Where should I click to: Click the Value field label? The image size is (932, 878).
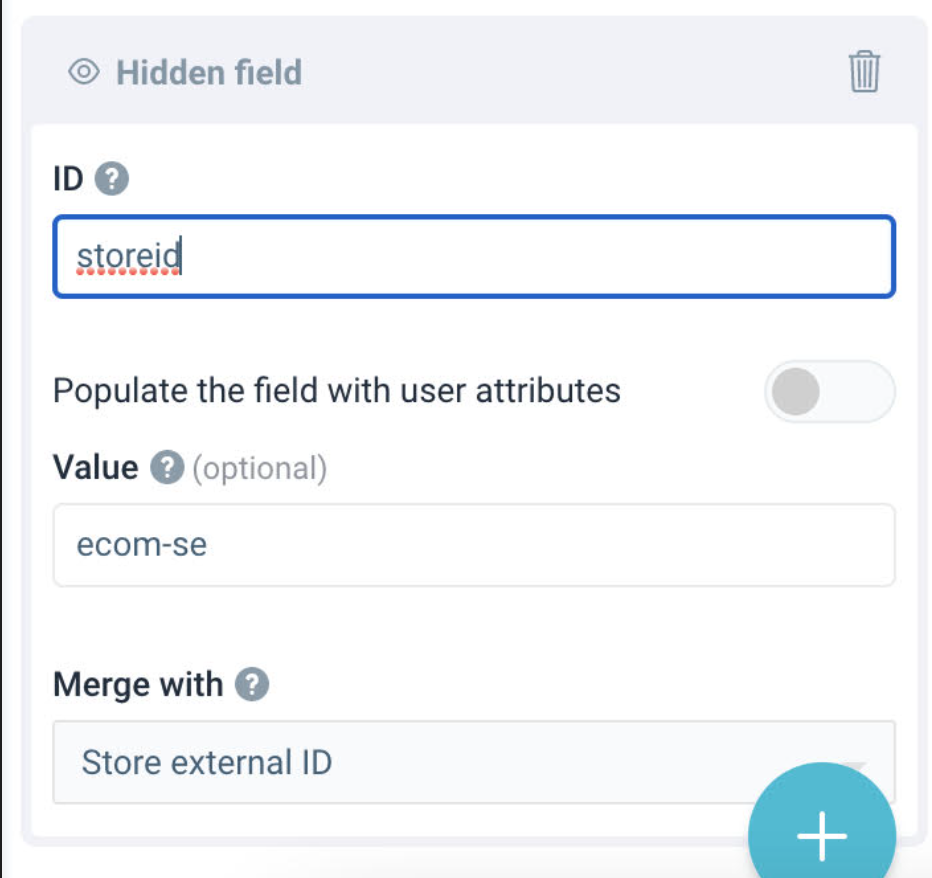[x=96, y=467]
